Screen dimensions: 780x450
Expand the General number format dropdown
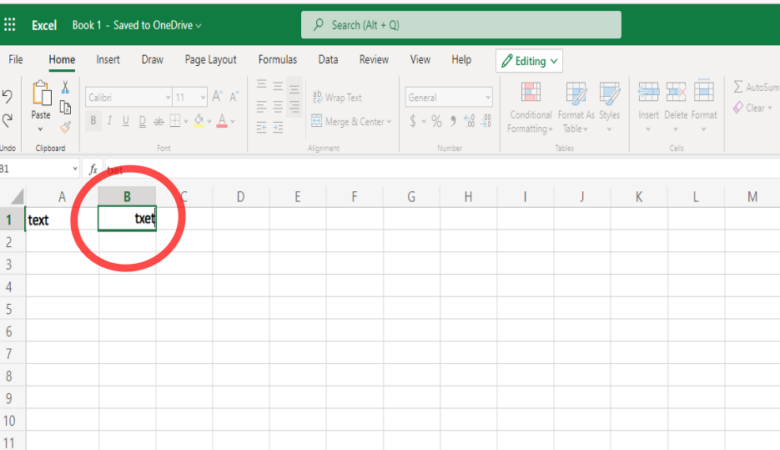448,97
